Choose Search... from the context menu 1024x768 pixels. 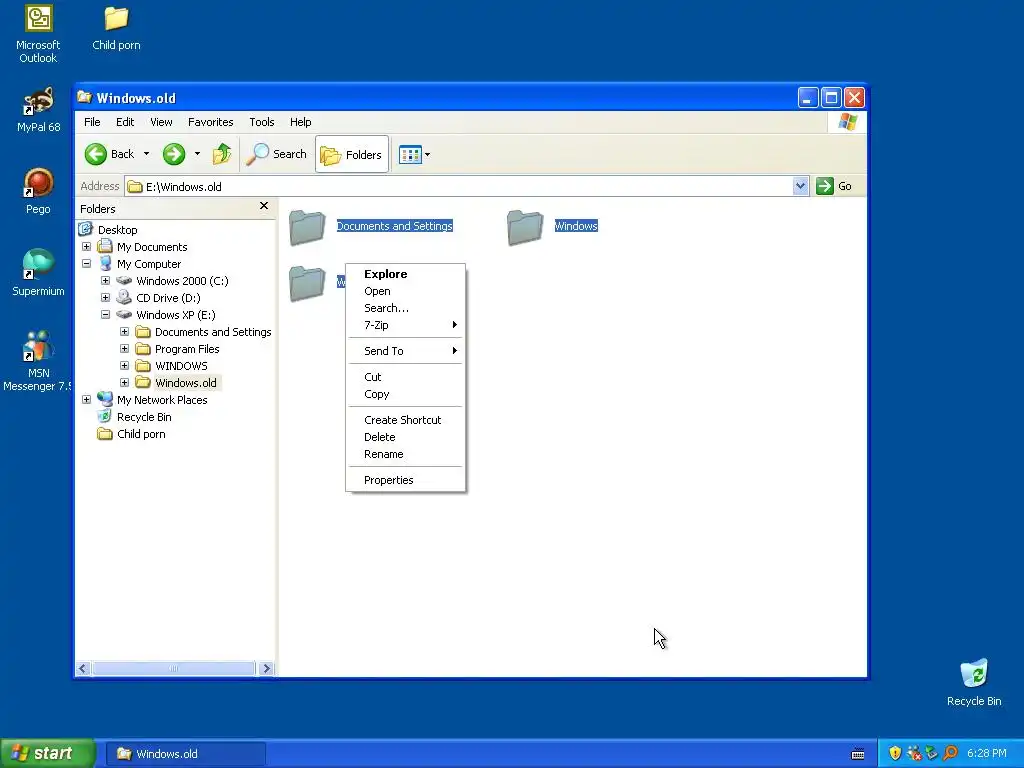coord(406,308)
